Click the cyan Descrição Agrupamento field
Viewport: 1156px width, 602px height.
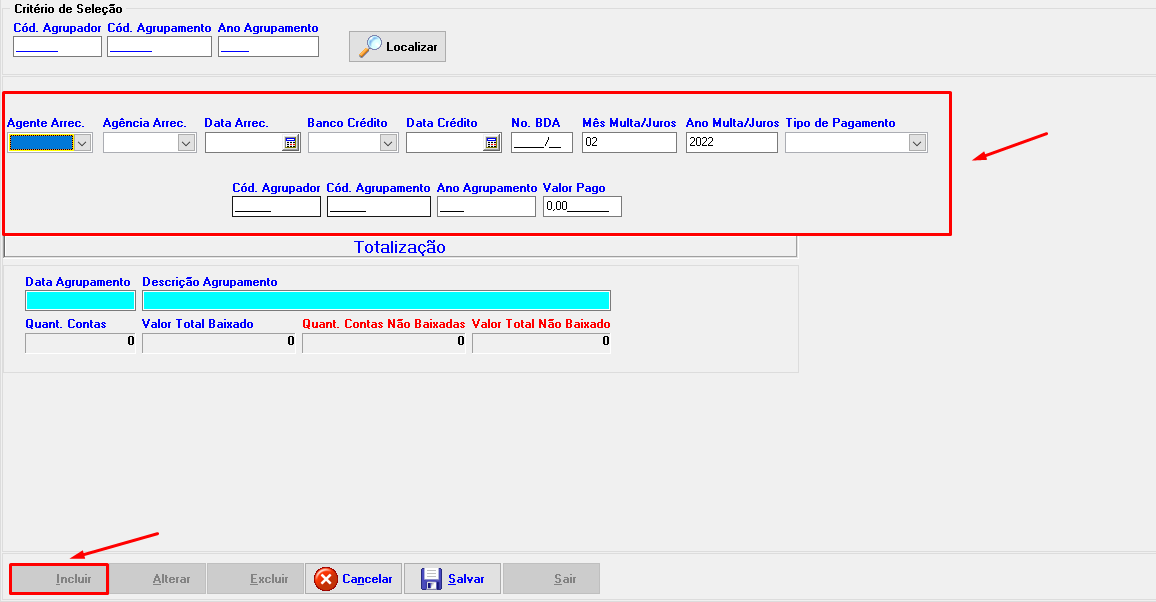point(376,301)
